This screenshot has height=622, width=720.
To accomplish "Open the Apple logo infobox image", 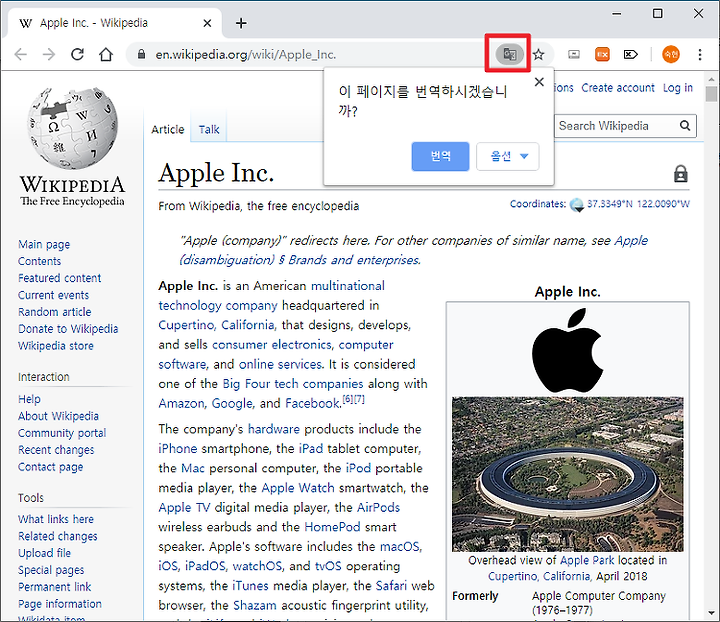I will pos(568,349).
